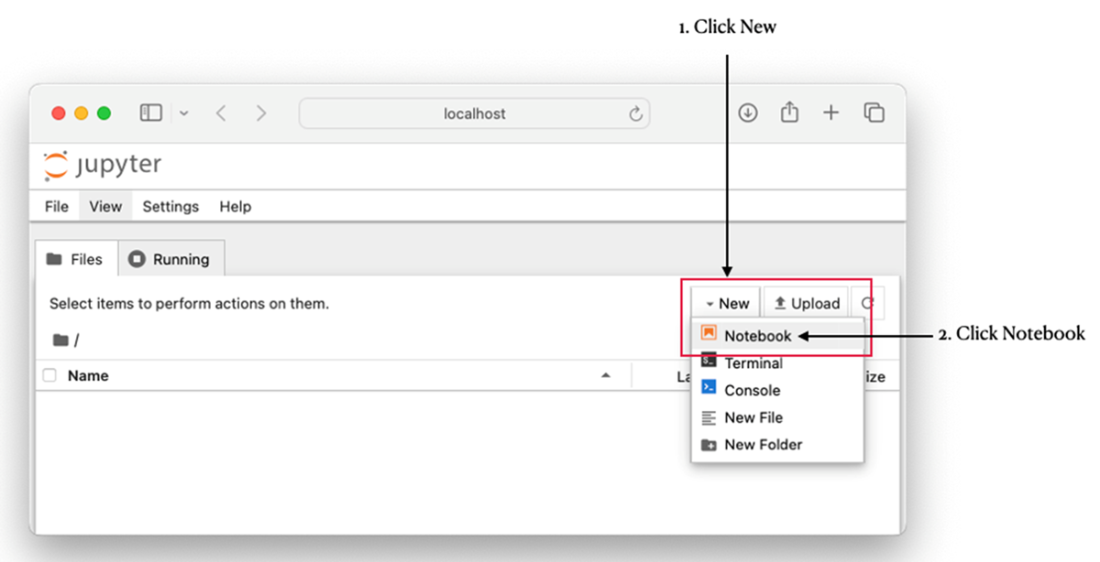1100x562 pixels.
Task: Choose Notebook from the New menu
Action: click(x=757, y=336)
